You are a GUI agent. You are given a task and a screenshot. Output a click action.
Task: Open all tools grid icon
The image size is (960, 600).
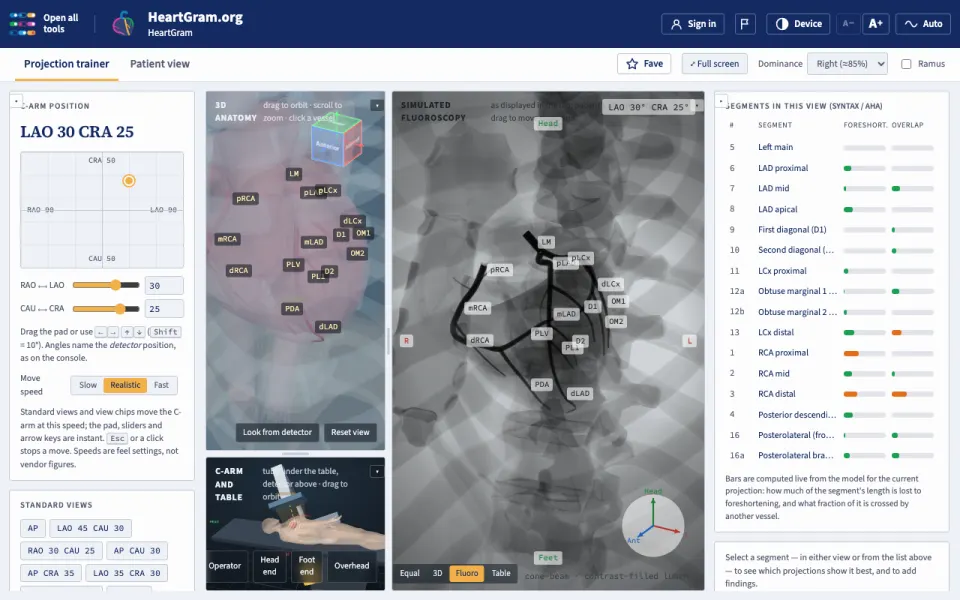23,24
